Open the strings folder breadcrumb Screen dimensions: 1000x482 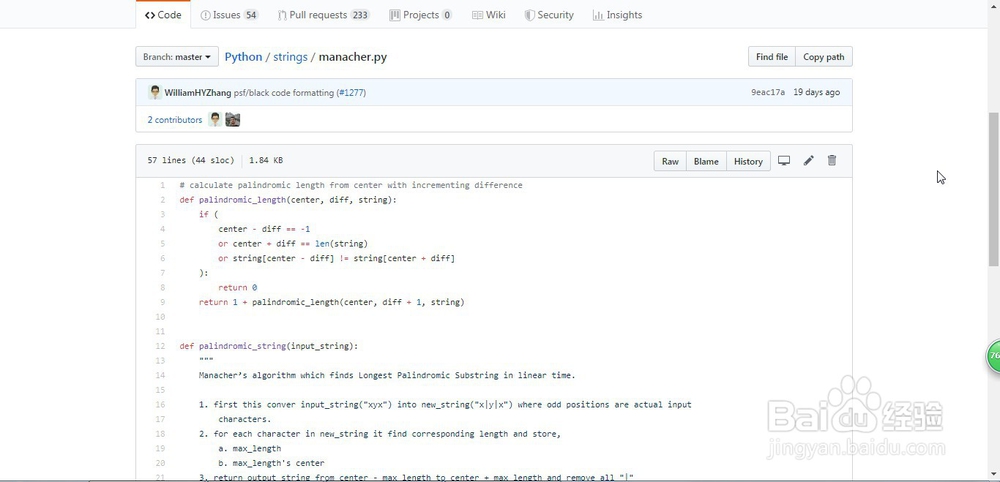click(x=290, y=57)
